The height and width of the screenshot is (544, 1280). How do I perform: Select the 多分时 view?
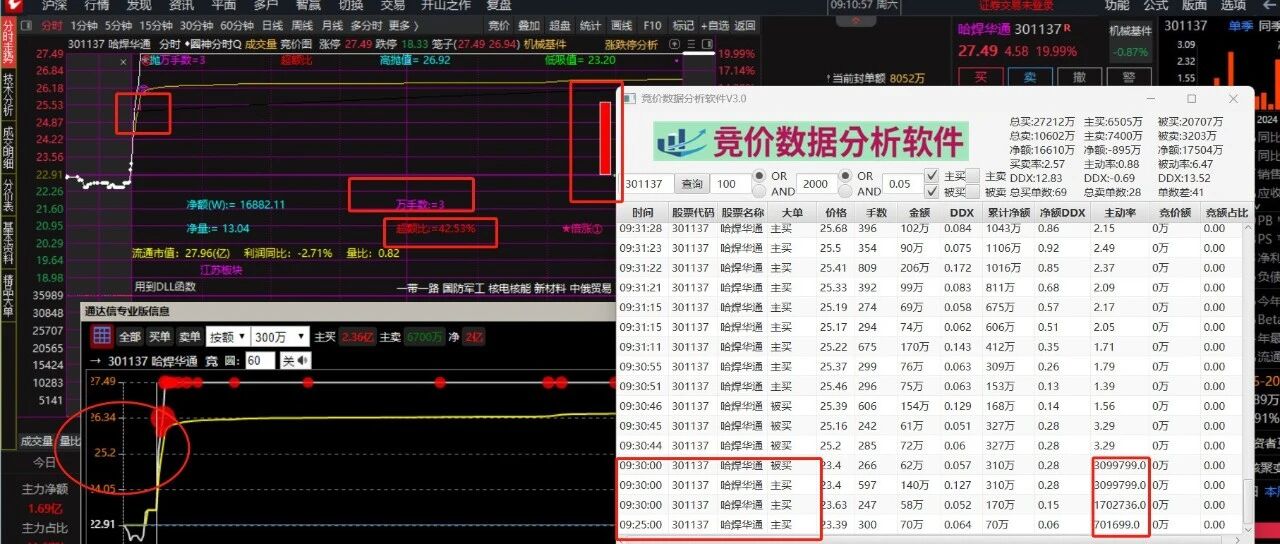[366, 25]
